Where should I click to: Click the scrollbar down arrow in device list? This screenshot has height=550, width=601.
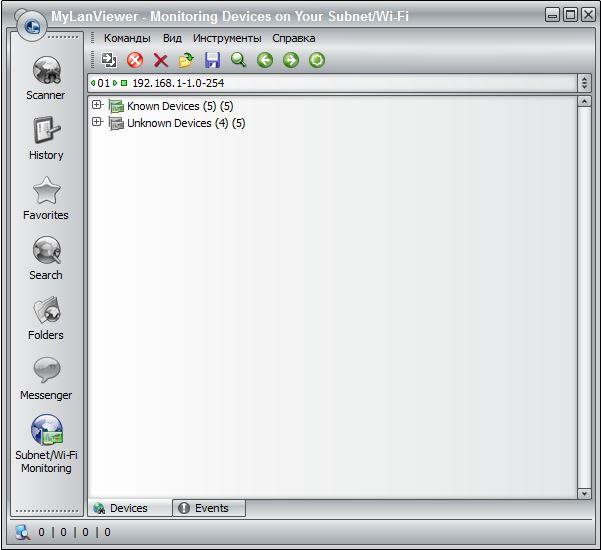click(584, 494)
